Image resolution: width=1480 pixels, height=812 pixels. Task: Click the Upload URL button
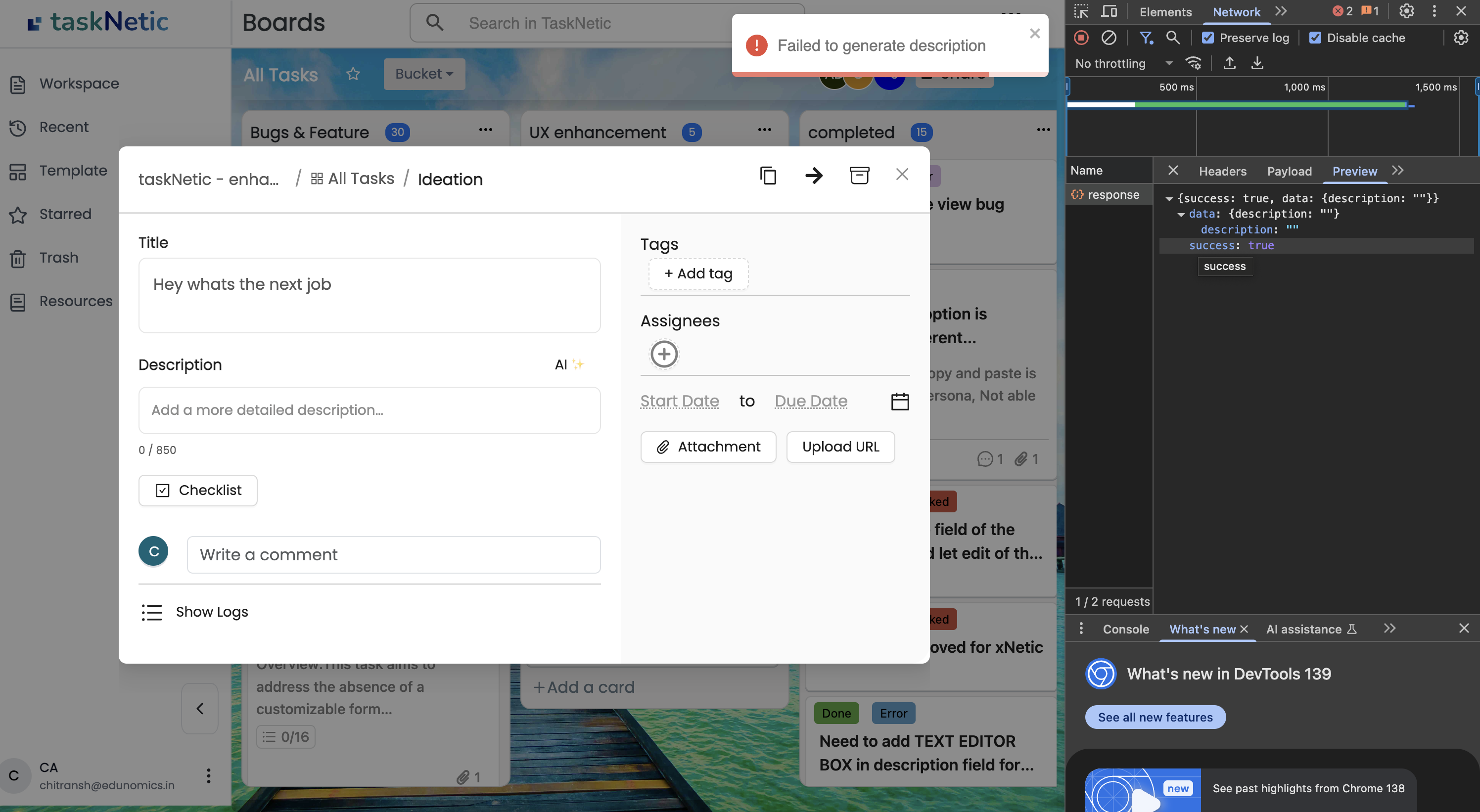coord(840,447)
